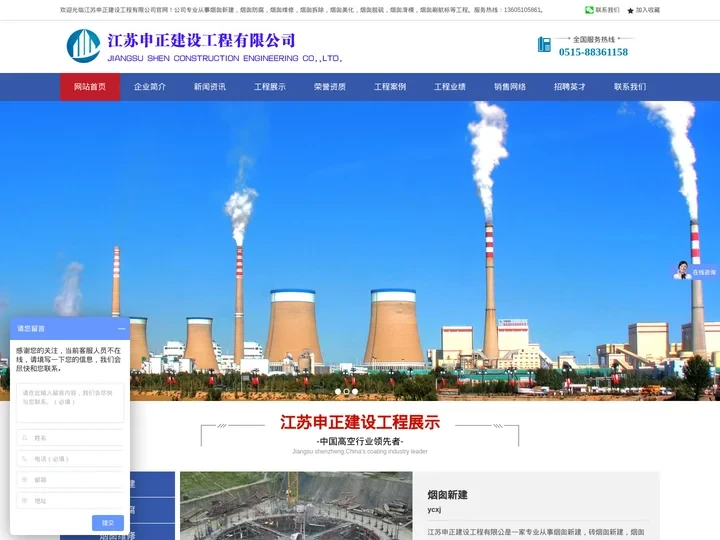Open 网站首页 navigation tab
This screenshot has width=720, height=540.
(x=90, y=87)
